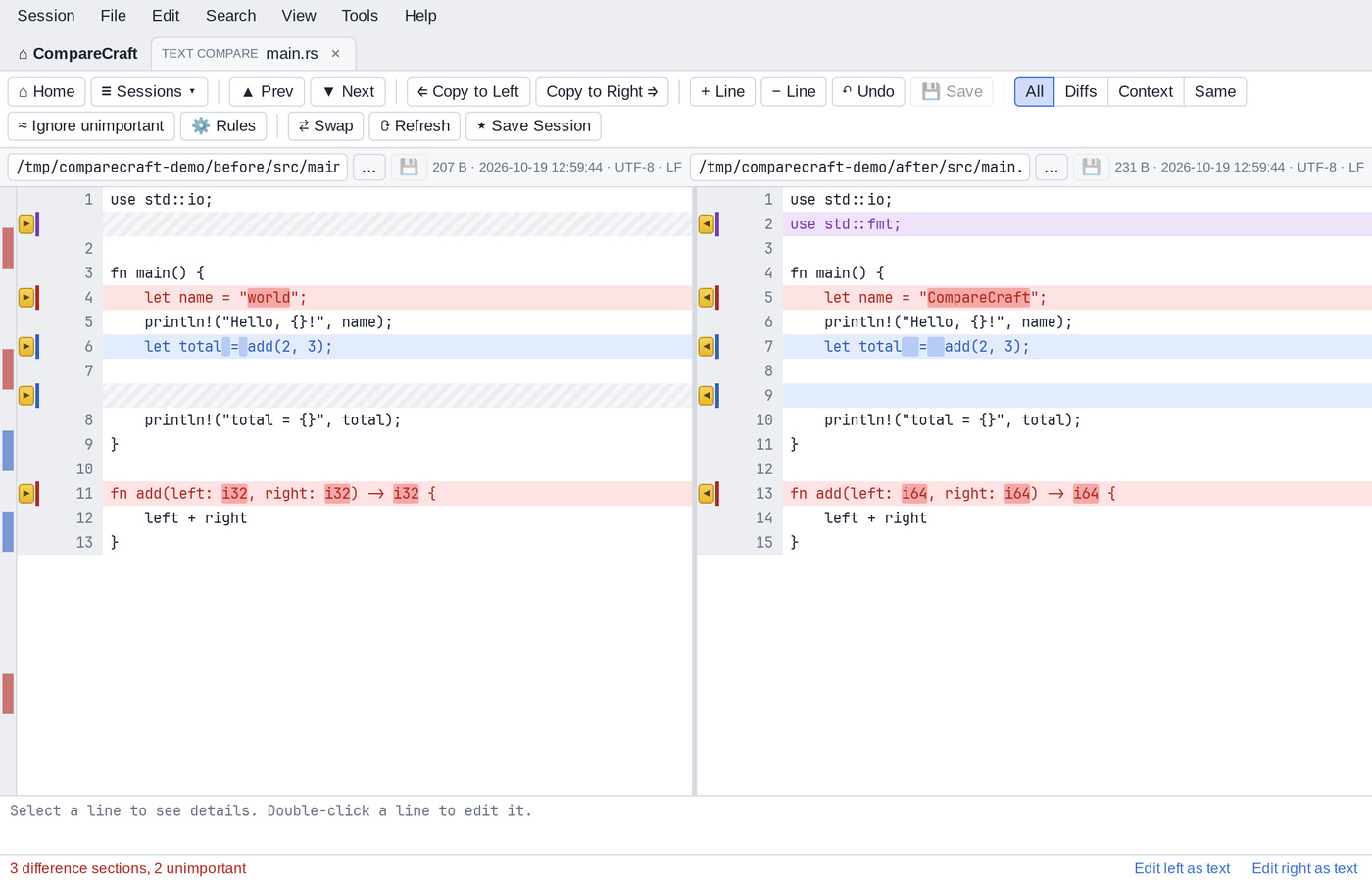Image resolution: width=1372 pixels, height=882 pixels.
Task: Show only Same lines filter
Action: coord(1214,91)
